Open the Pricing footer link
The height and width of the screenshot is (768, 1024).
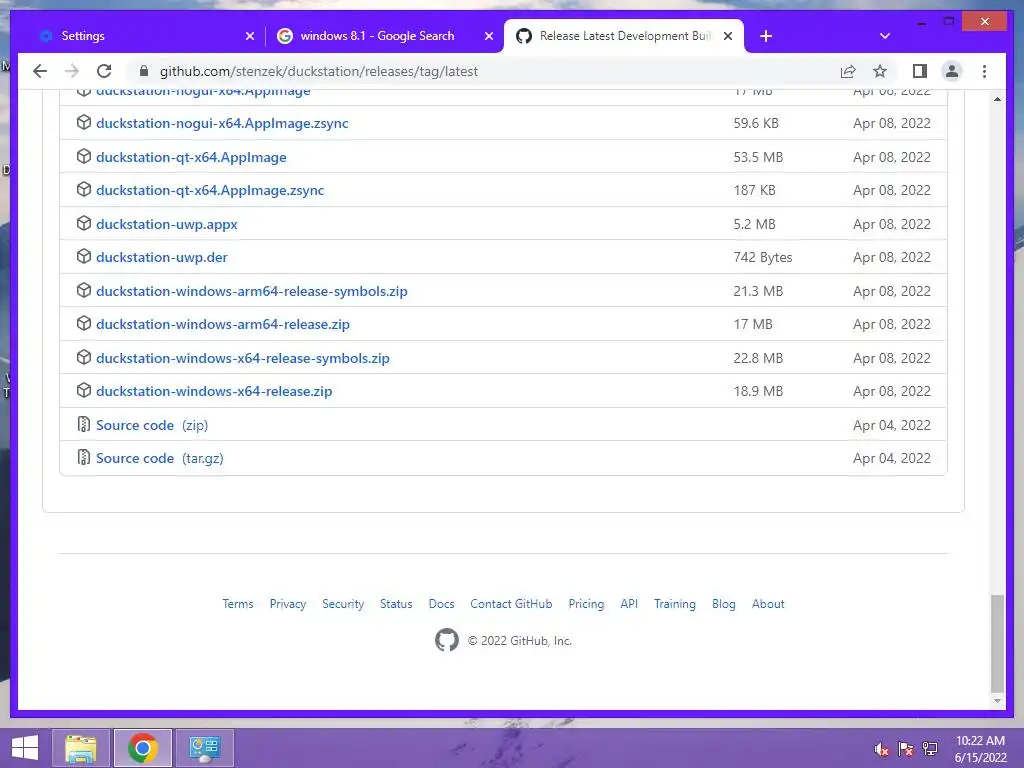(586, 604)
